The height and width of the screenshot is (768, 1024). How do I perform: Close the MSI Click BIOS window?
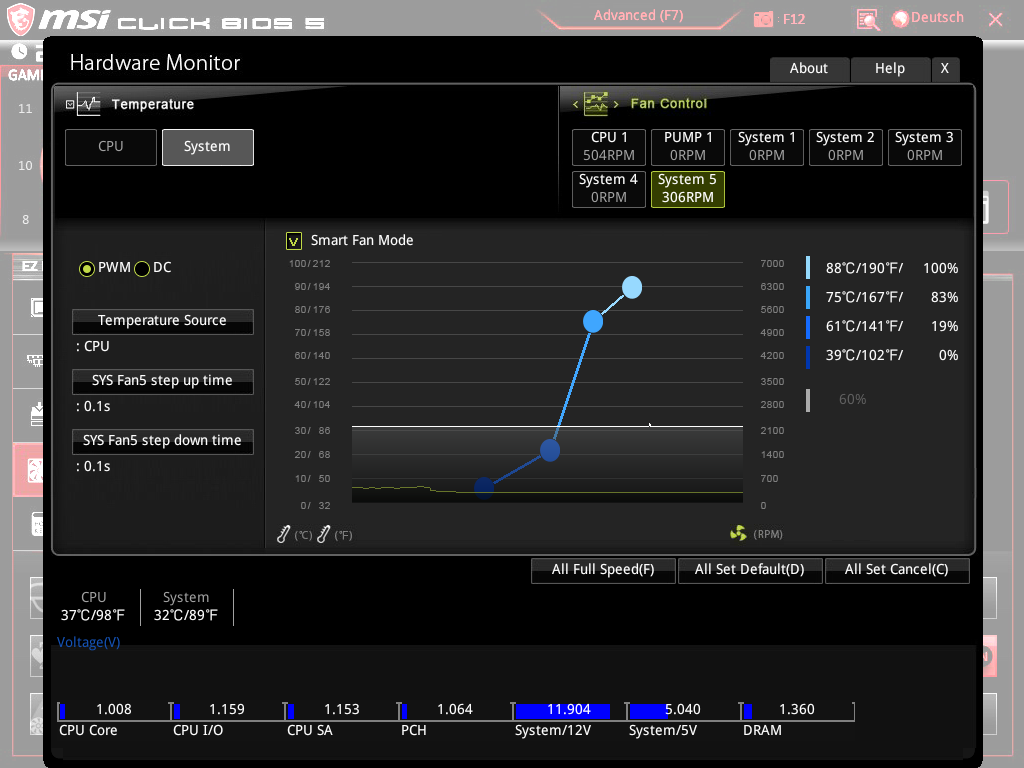point(995,20)
